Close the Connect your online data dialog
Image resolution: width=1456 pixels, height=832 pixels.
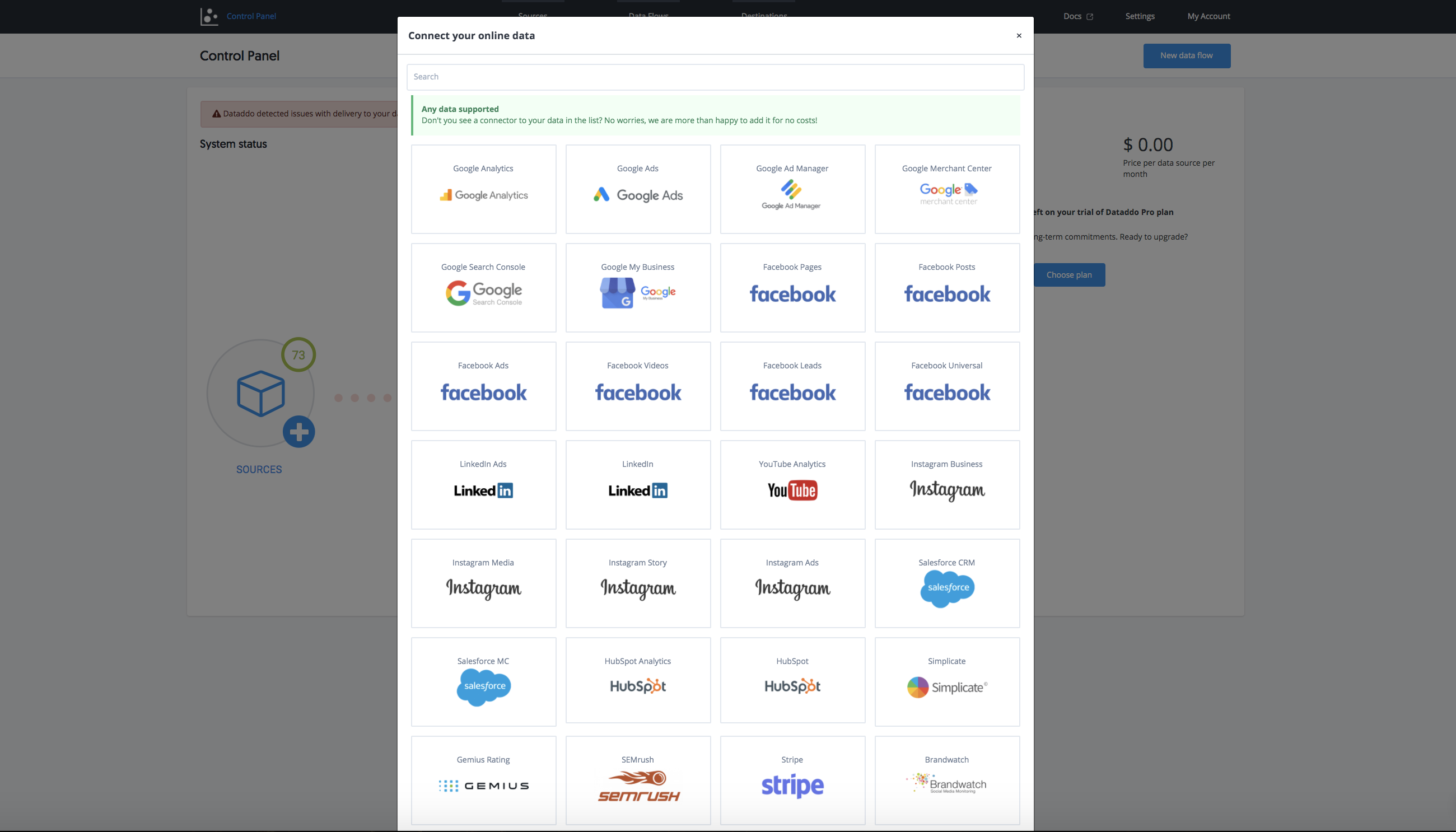click(x=1019, y=35)
